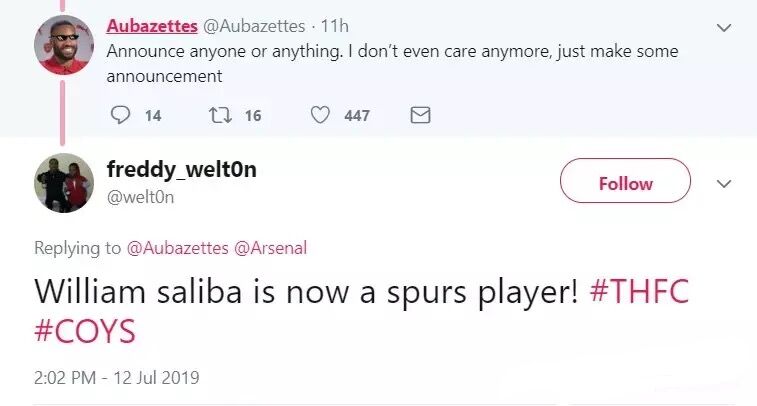The width and height of the screenshot is (757, 406).
Task: Click the envelope direct message icon
Action: (x=421, y=115)
